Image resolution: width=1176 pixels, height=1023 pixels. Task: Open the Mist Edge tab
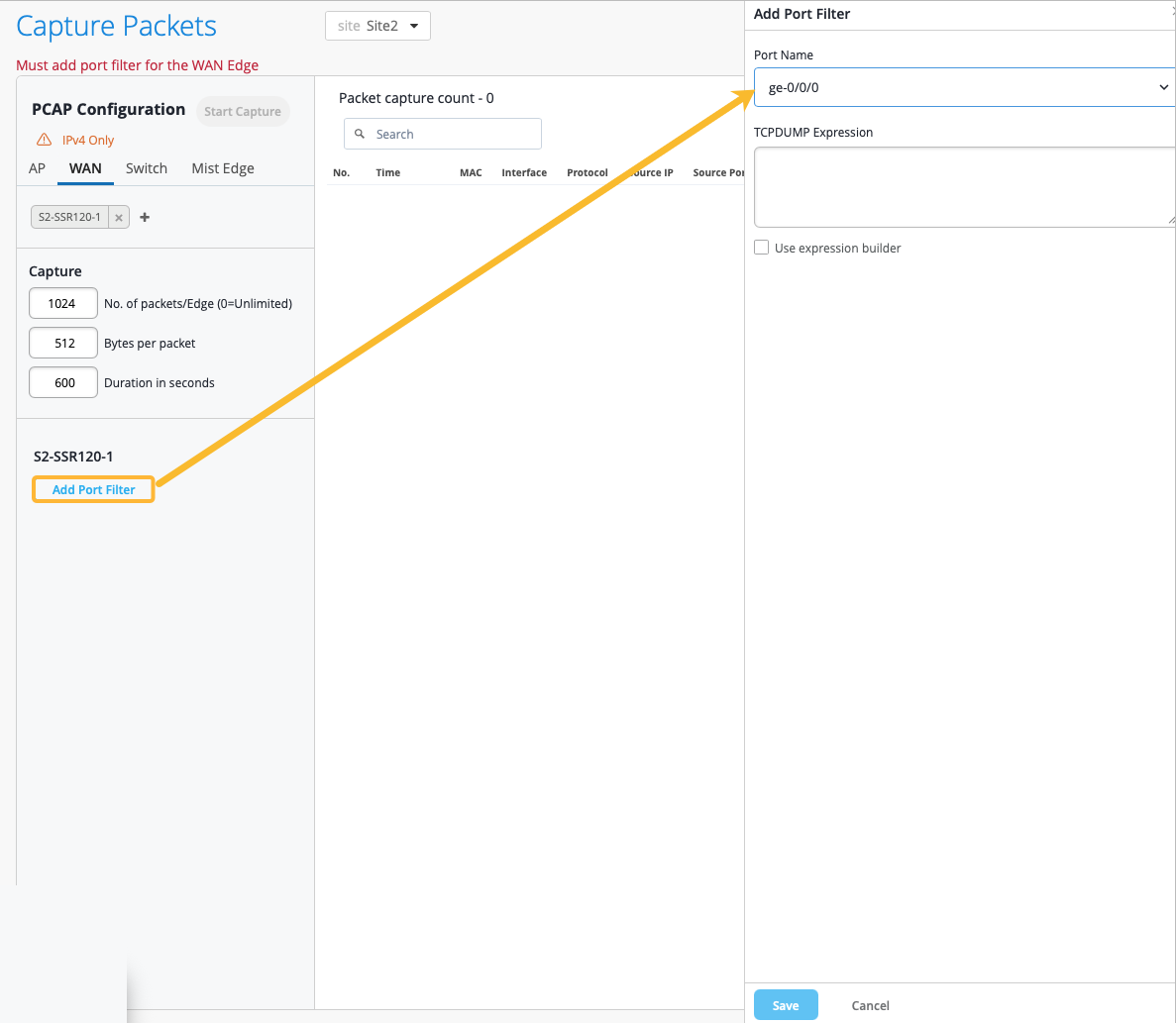pos(223,168)
